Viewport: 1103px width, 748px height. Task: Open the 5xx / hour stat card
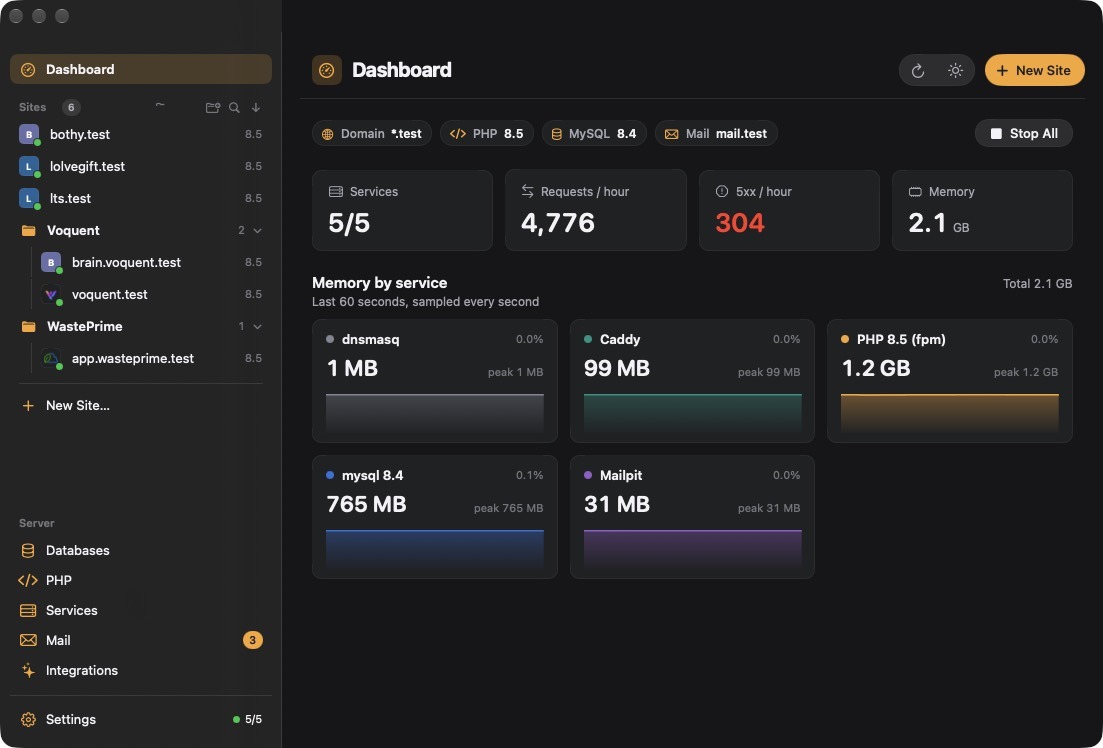point(789,210)
